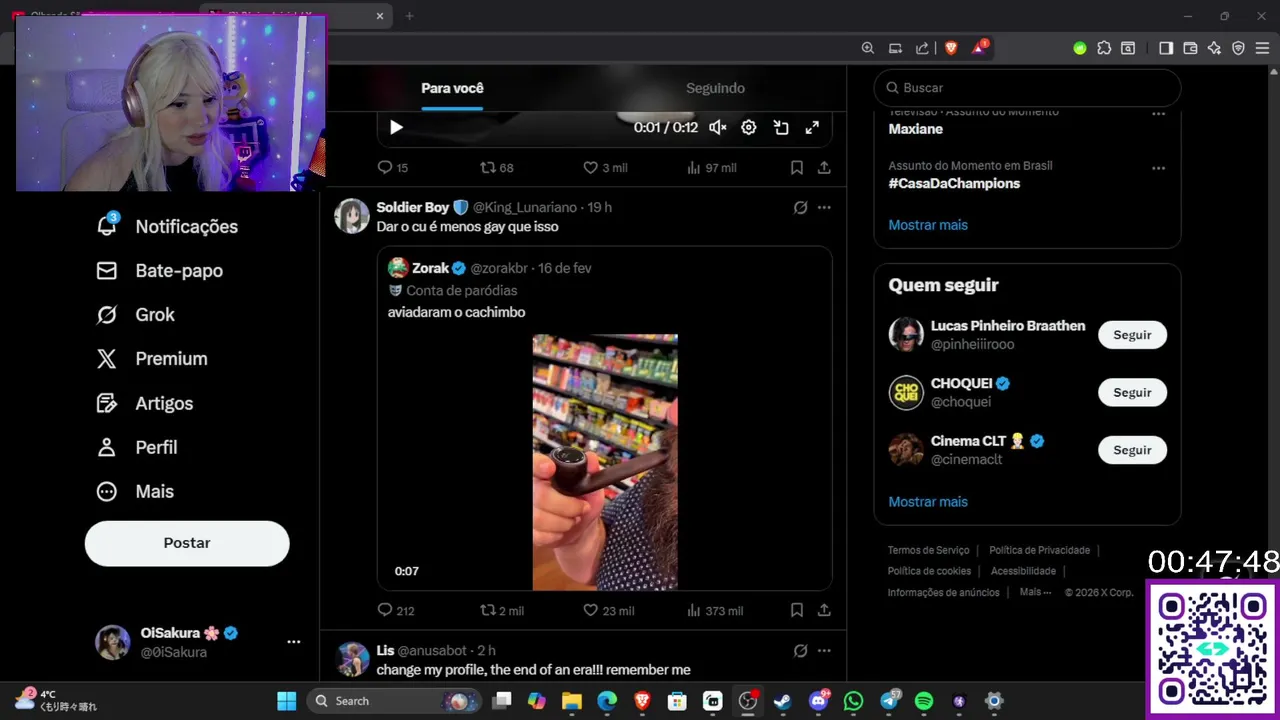
Task: Bookmark Soldier Boy's post
Action: point(797,610)
